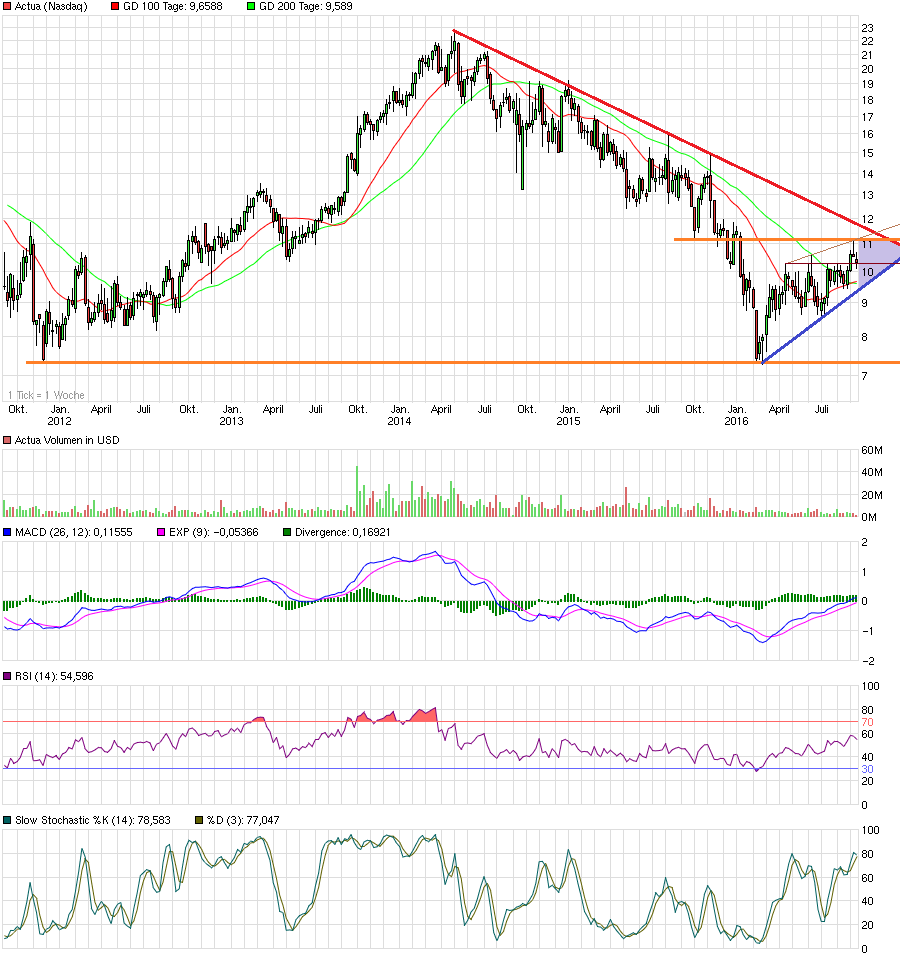The height and width of the screenshot is (958, 900).
Task: Click the Actua Volumen legend swatch
Action: point(7,441)
